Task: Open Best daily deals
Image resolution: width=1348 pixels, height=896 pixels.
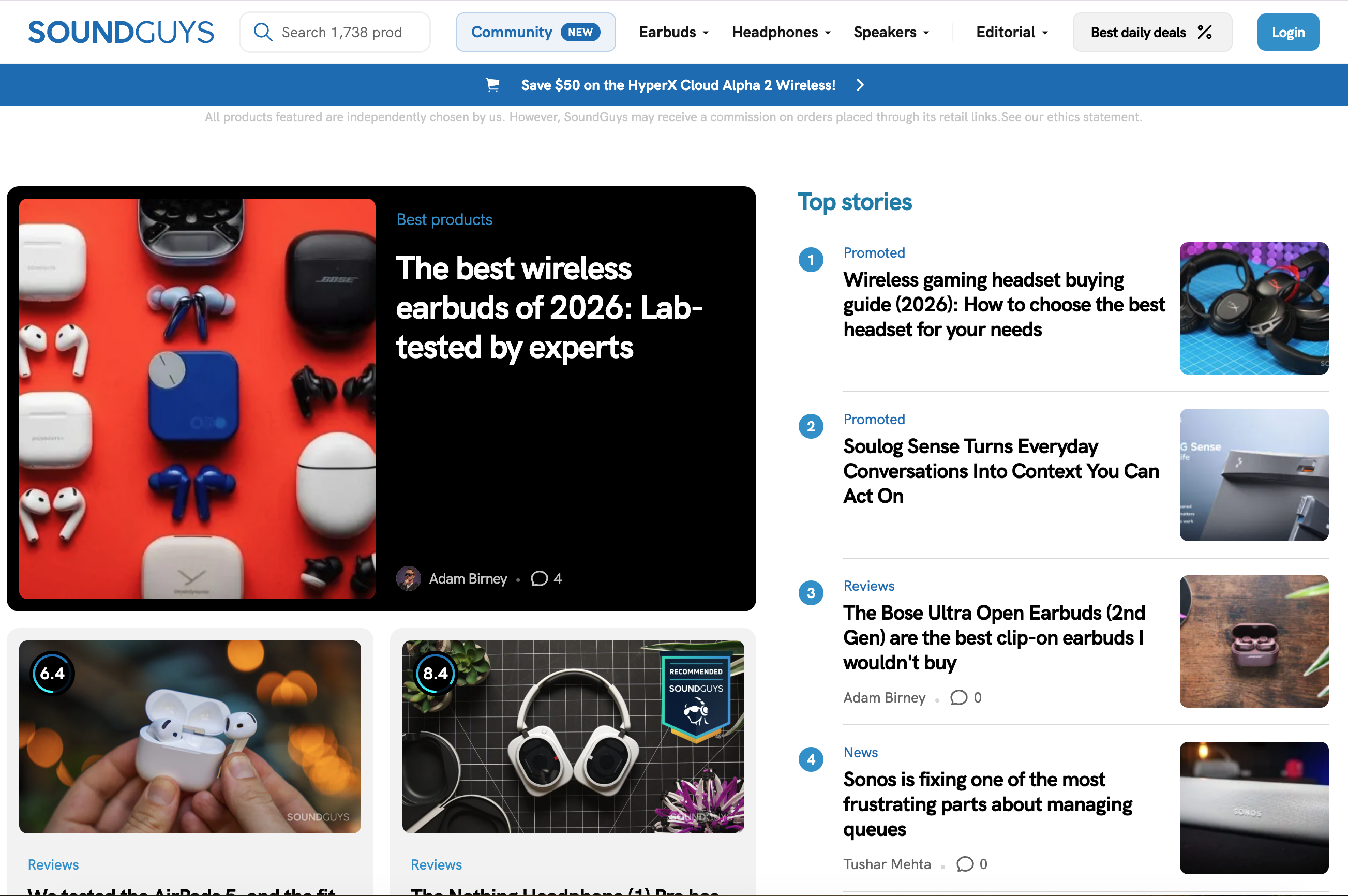Action: pos(1152,32)
